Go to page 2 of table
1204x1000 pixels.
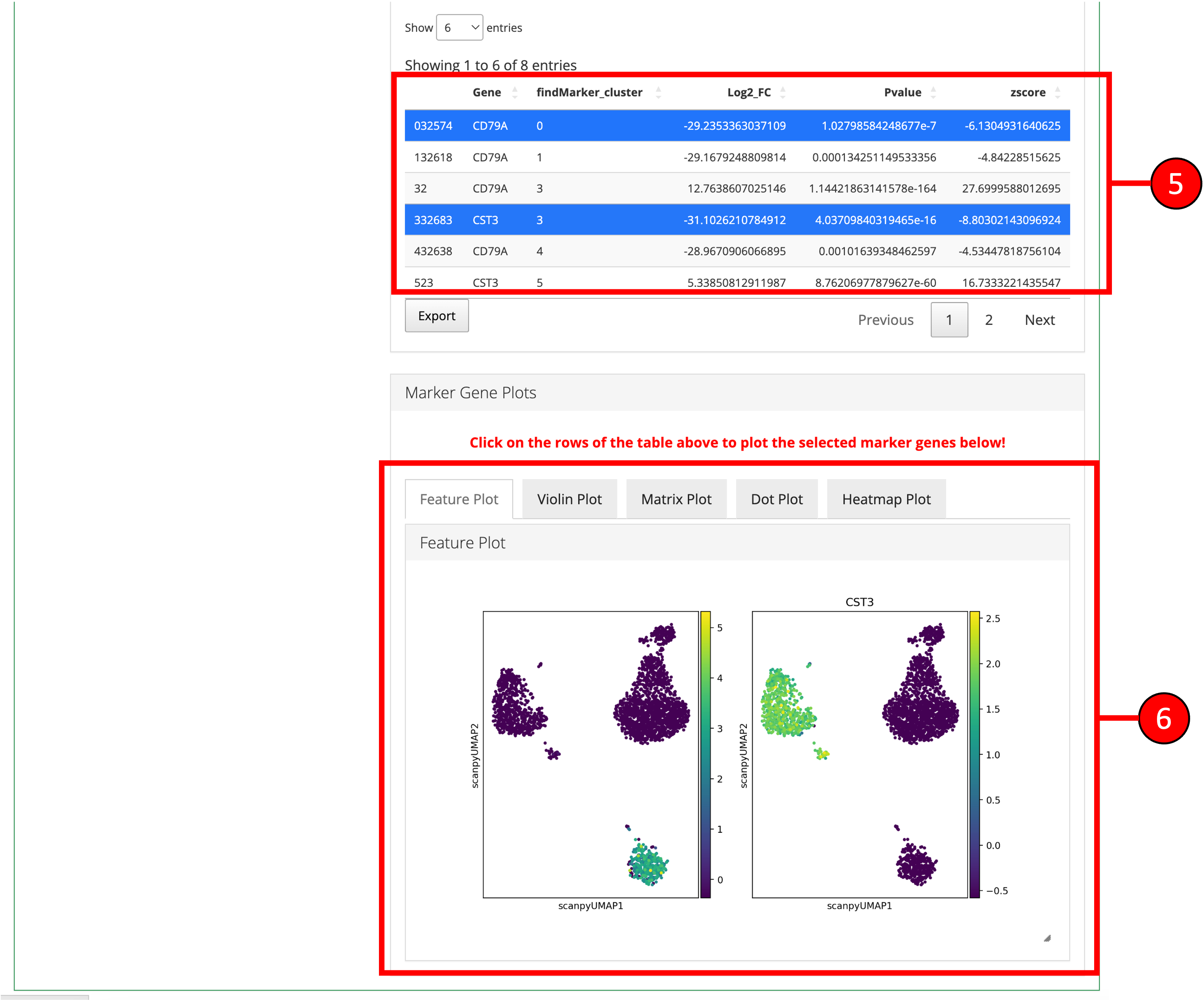tap(988, 320)
